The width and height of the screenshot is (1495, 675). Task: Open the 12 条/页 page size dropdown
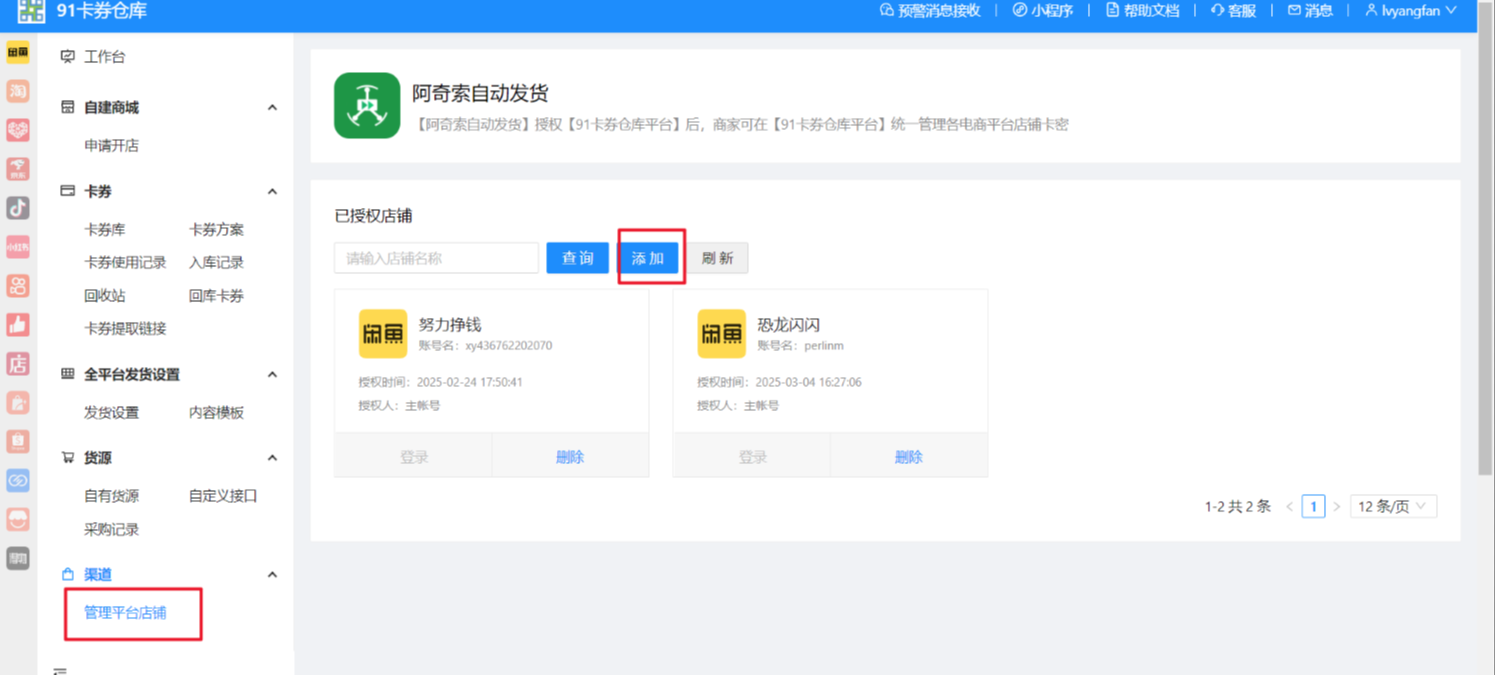pyautogui.click(x=1394, y=507)
